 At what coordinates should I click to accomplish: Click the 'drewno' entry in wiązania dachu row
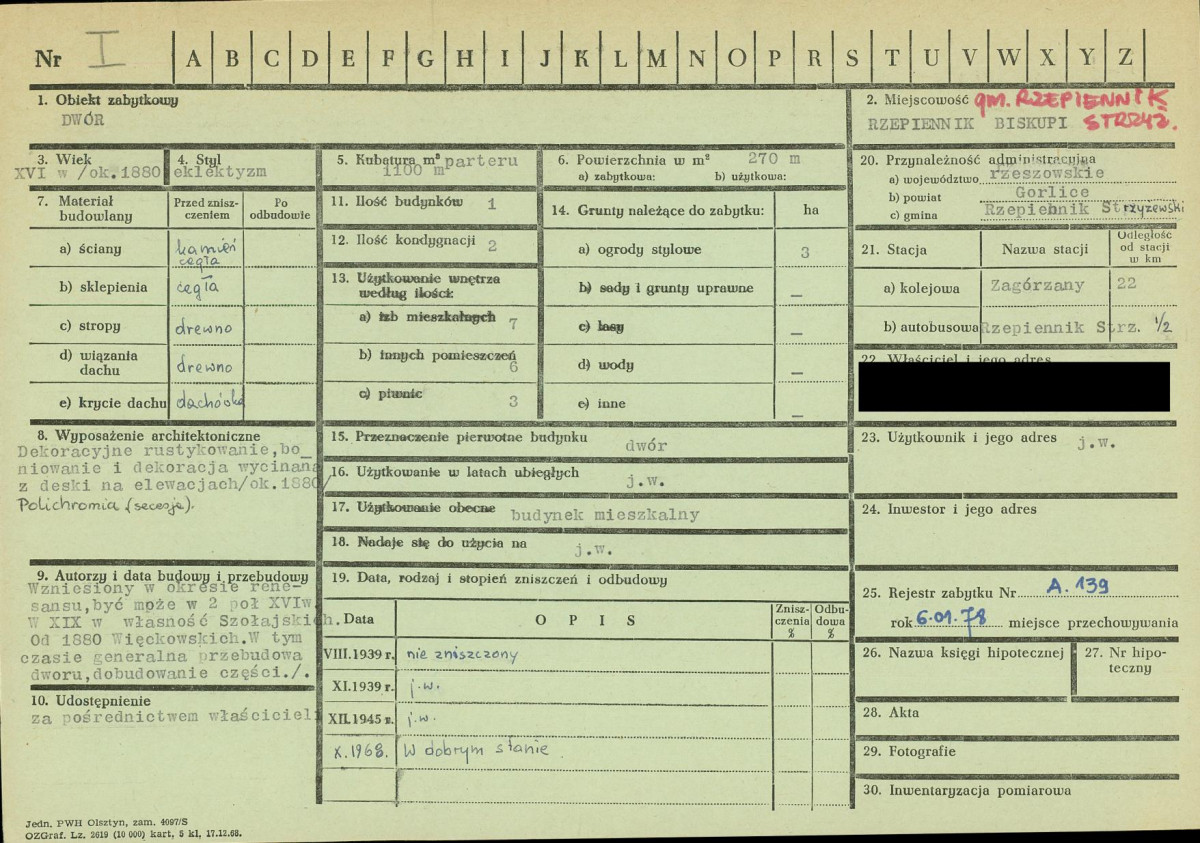203,366
